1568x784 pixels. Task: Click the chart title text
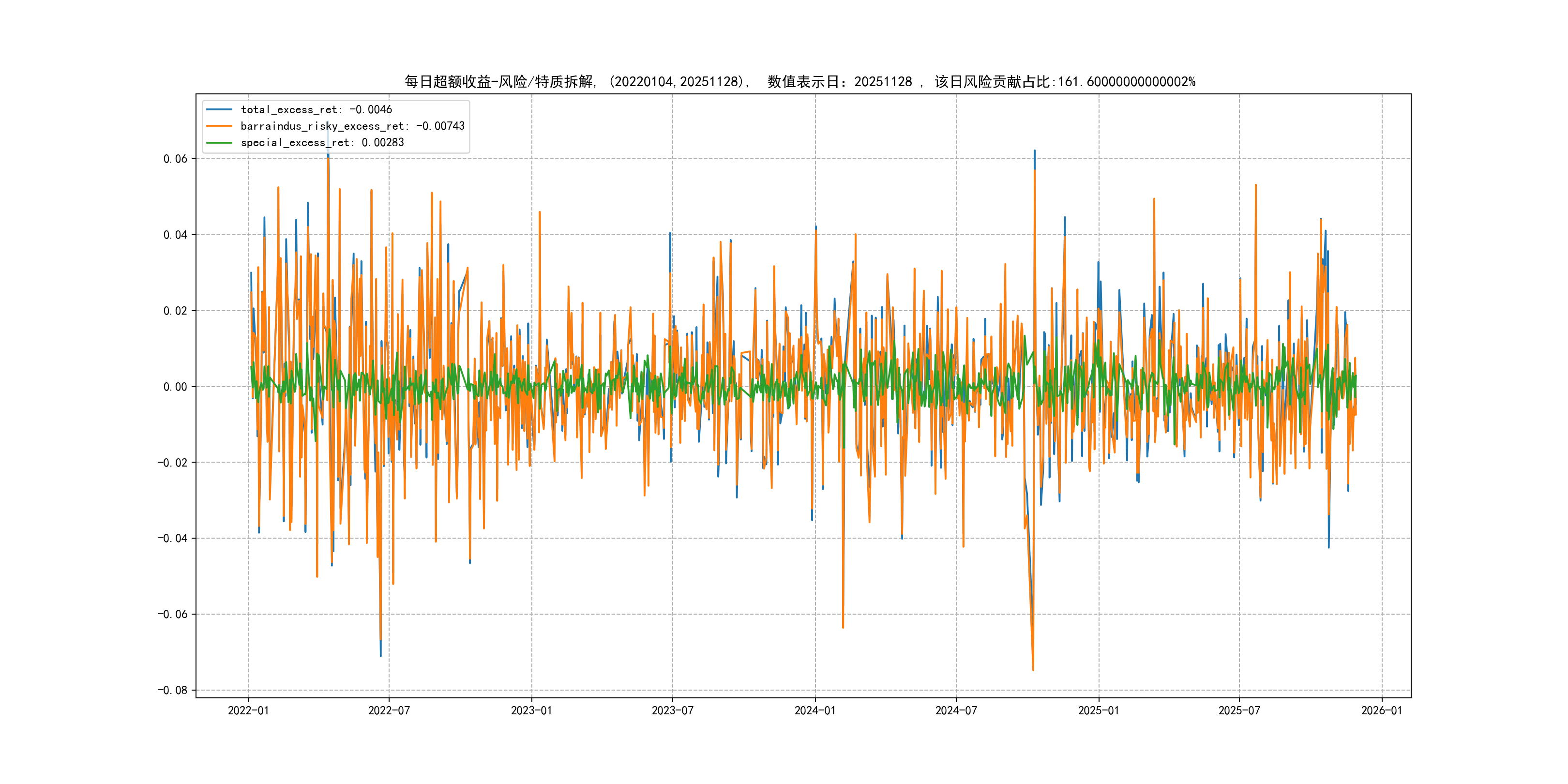800,82
